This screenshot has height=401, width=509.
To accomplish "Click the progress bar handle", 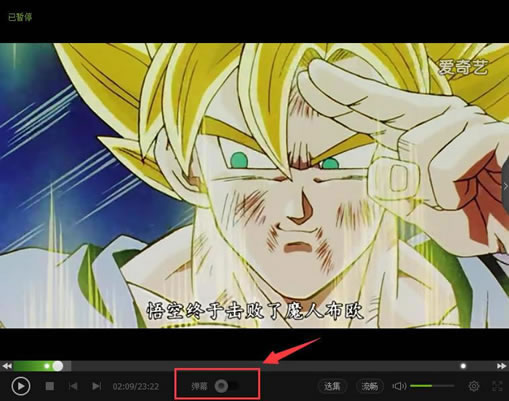I will click(58, 366).
